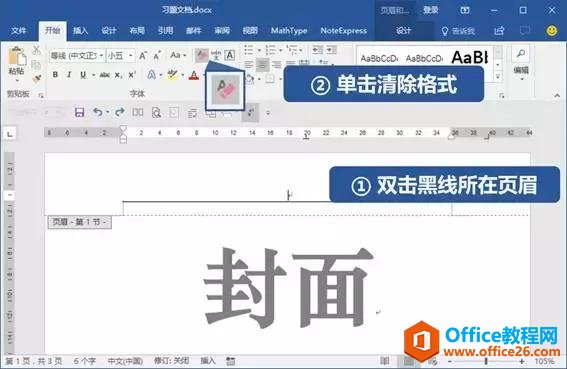Click the Undo arrow icon

pos(98,112)
